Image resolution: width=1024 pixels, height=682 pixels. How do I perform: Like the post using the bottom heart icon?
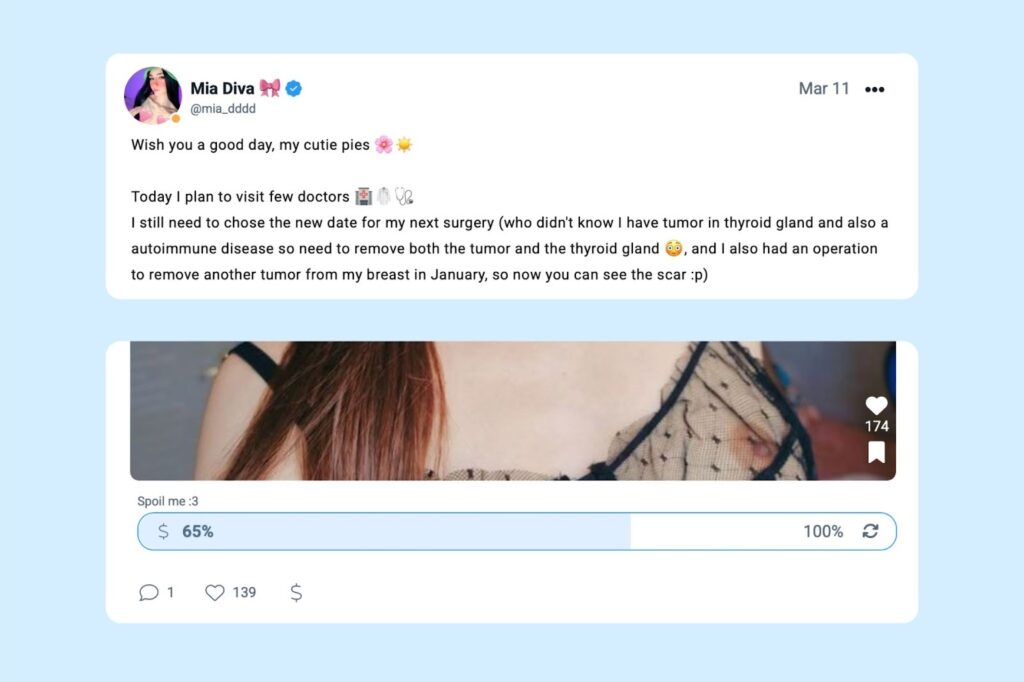(215, 592)
